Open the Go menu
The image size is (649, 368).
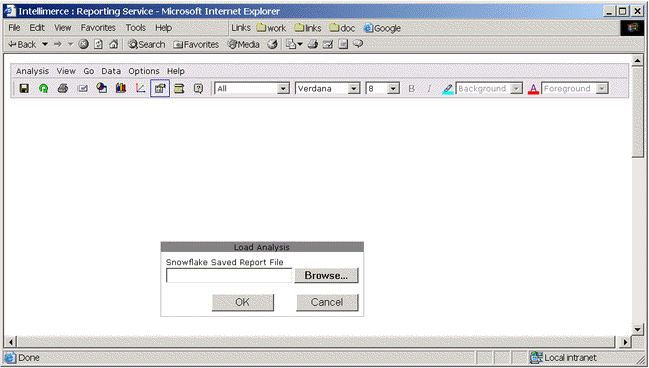tap(89, 71)
